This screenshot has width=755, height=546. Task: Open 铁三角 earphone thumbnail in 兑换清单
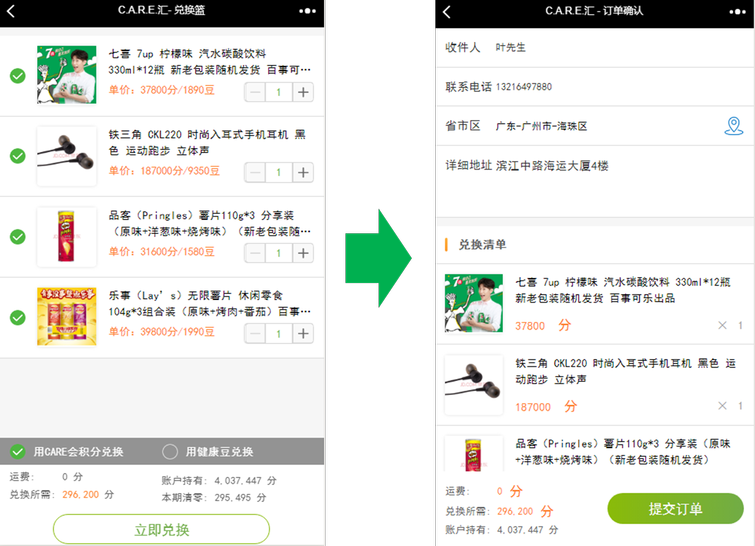click(x=474, y=385)
